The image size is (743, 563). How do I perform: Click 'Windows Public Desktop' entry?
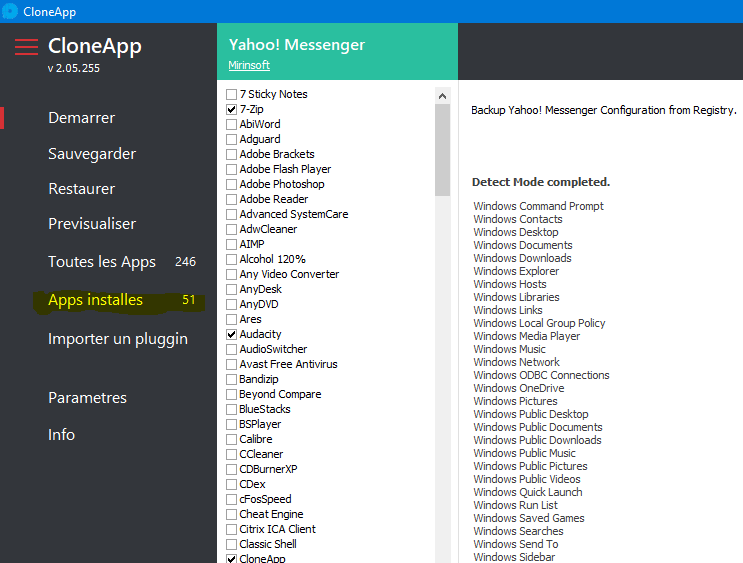531,414
